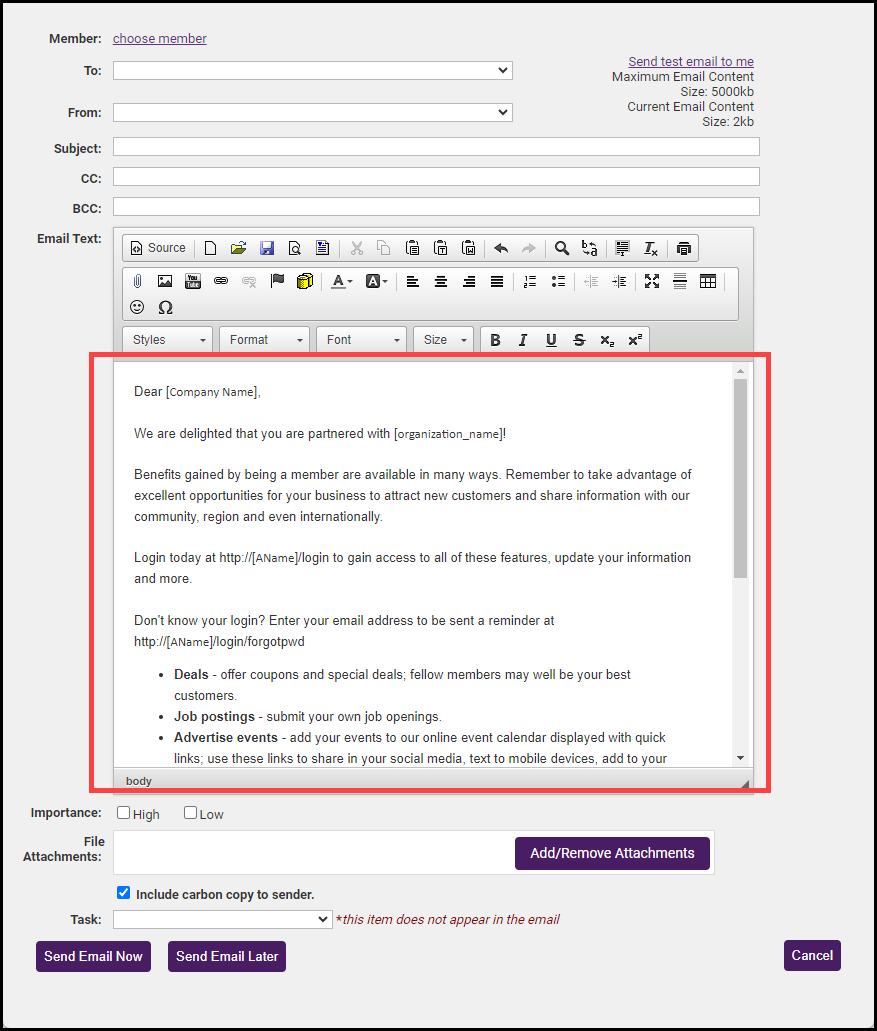The height and width of the screenshot is (1031, 877).
Task: Toggle Bold formatting
Action: pos(496,340)
